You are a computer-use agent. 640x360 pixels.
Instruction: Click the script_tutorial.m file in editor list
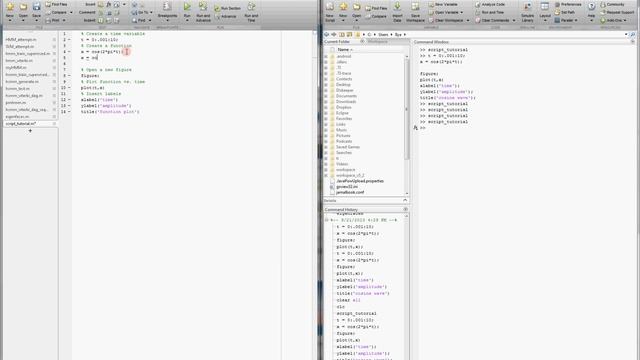(x=21, y=123)
